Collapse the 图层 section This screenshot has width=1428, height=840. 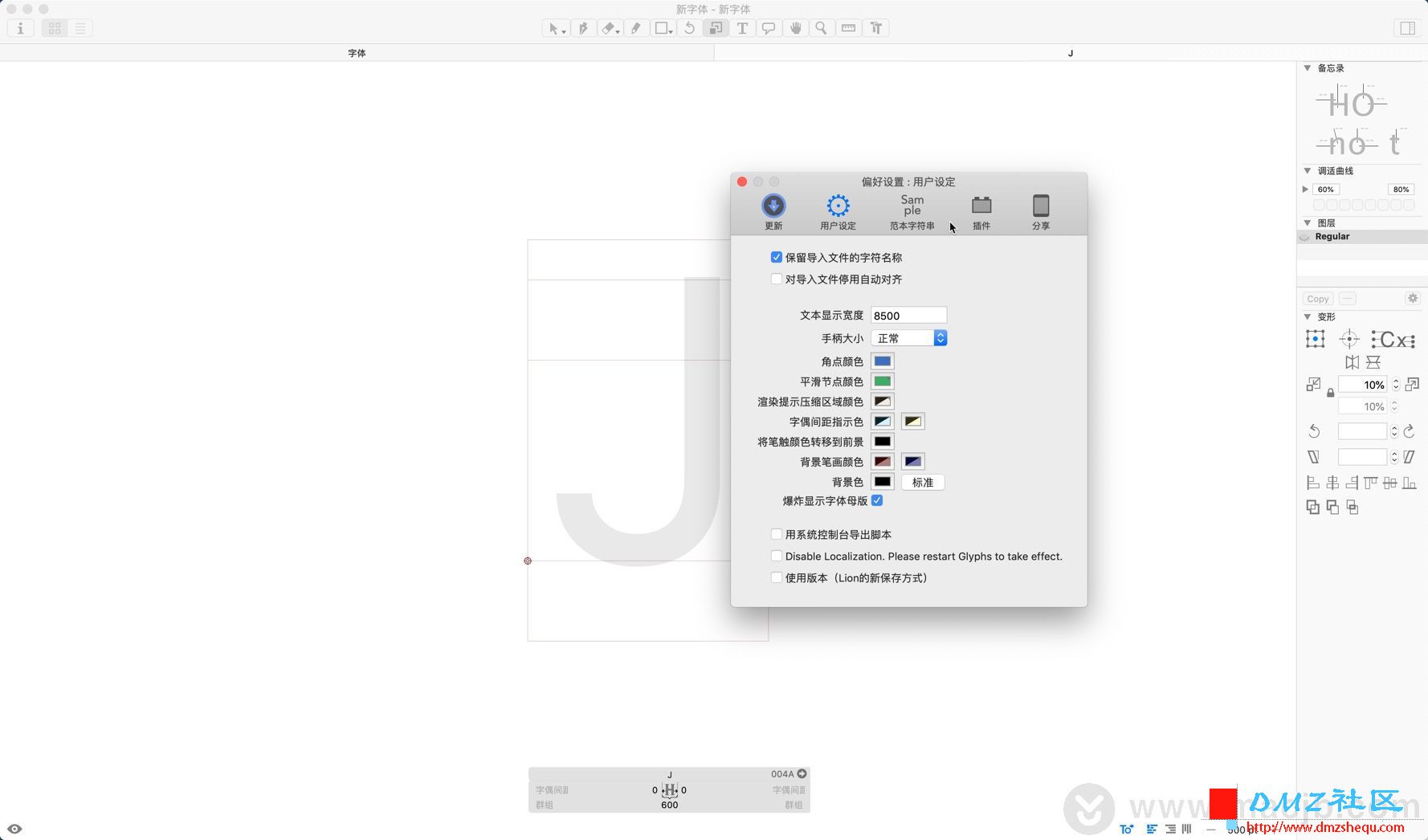[1308, 223]
